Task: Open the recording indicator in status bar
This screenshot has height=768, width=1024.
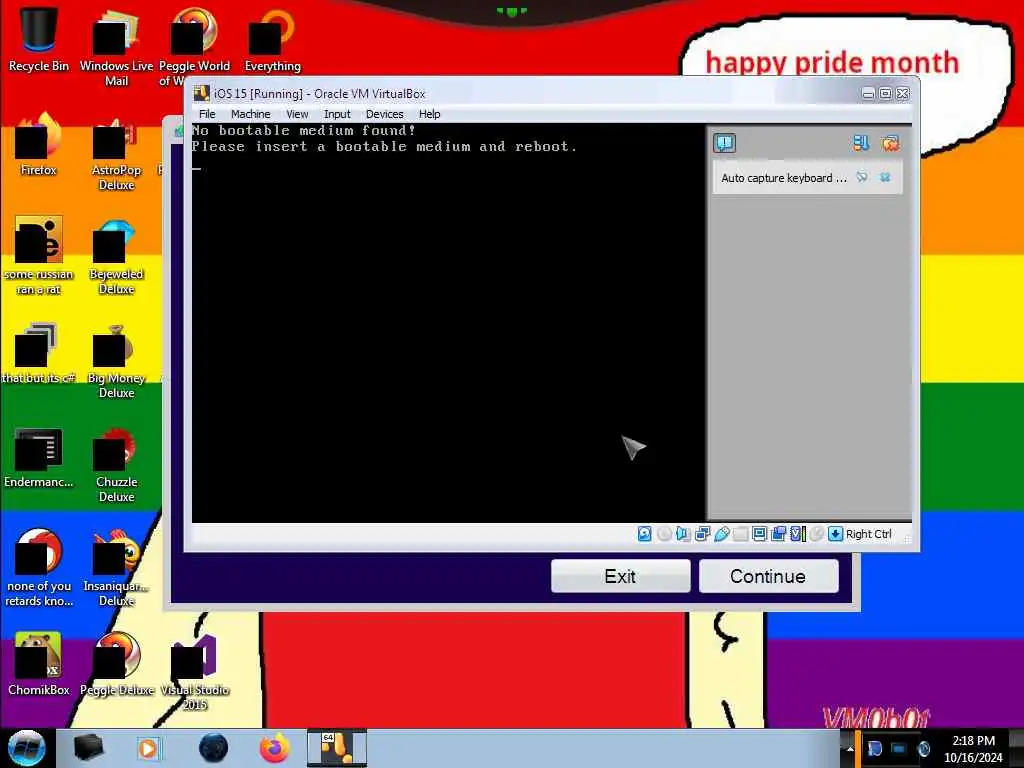Action: (x=778, y=534)
